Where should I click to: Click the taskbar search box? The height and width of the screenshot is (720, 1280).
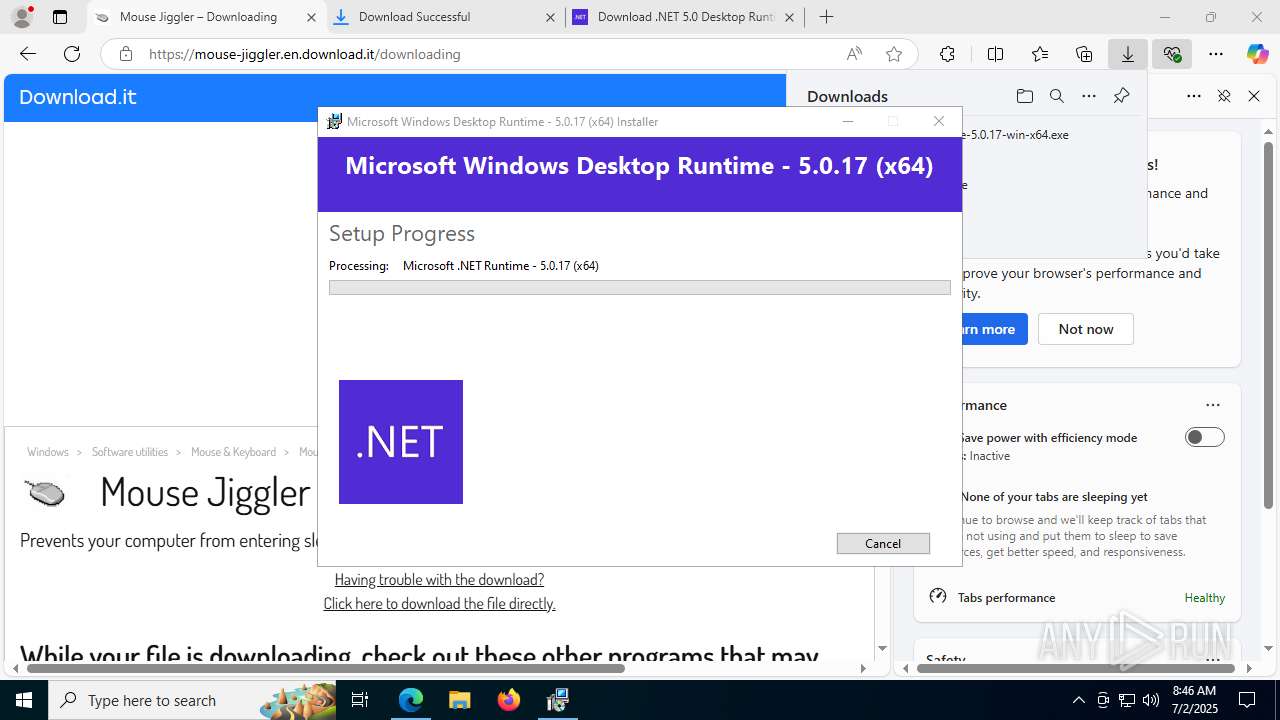(x=193, y=700)
